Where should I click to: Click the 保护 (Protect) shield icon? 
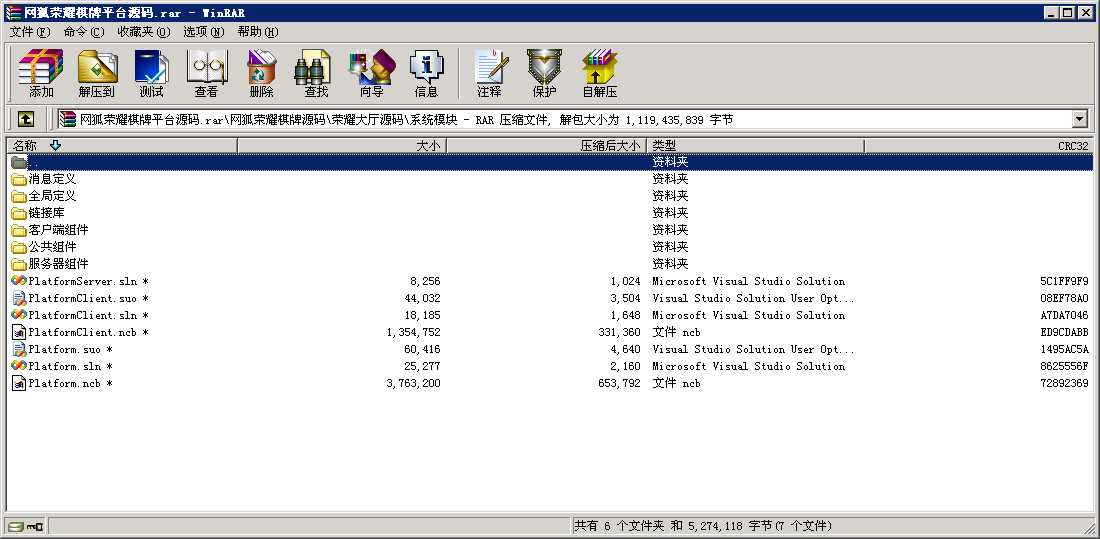point(544,73)
